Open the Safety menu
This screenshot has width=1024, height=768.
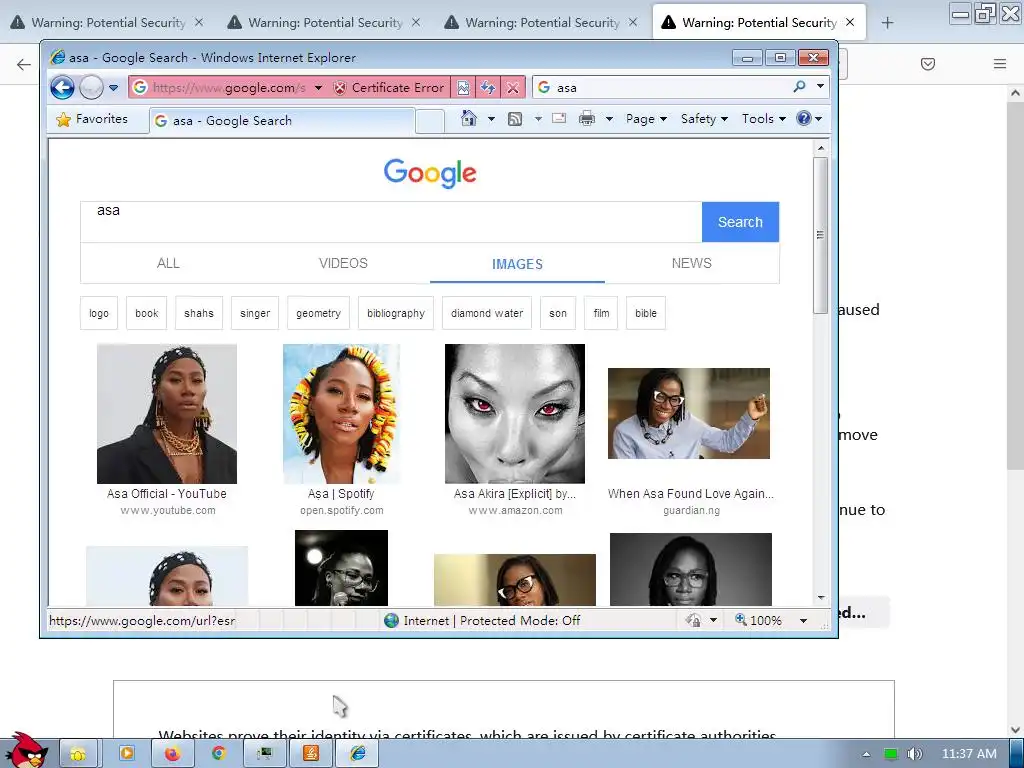pos(704,119)
